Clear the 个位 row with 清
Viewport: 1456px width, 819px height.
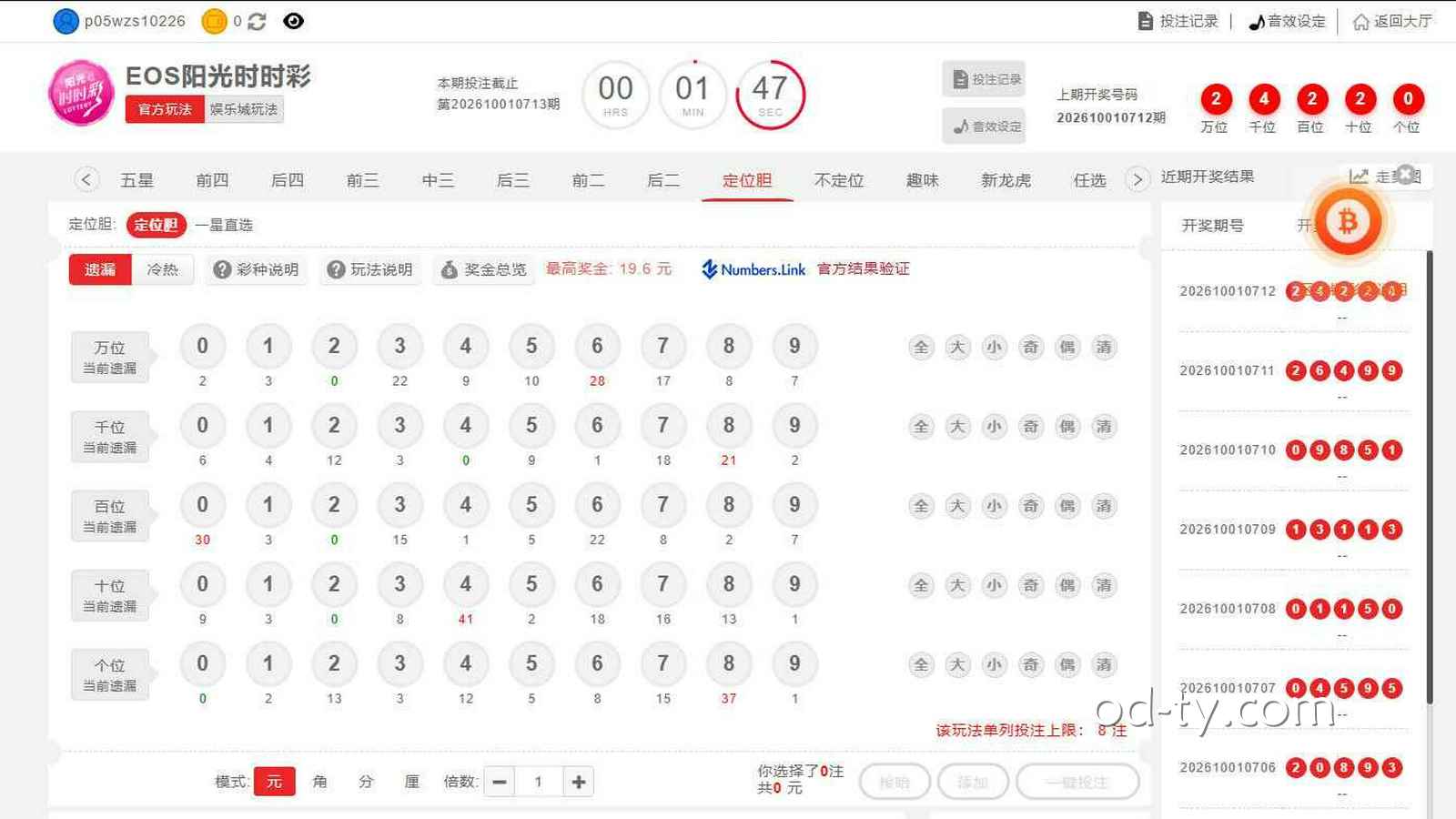[1104, 664]
